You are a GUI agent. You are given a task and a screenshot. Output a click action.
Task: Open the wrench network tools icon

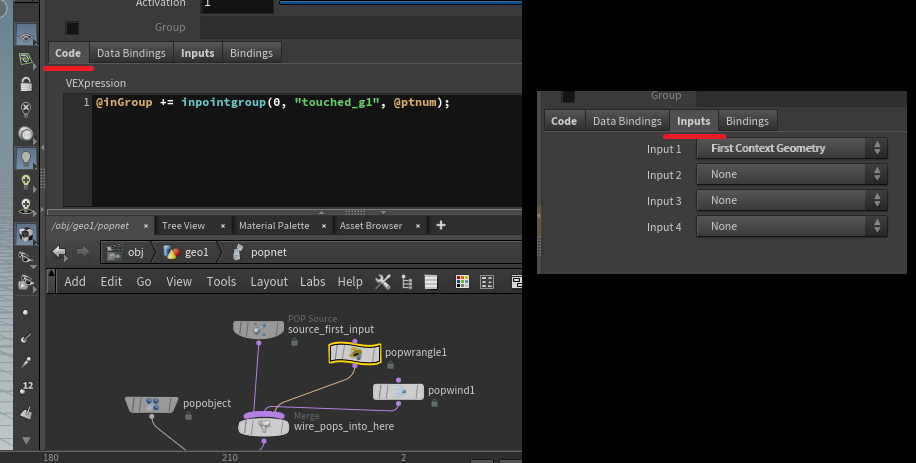(383, 282)
